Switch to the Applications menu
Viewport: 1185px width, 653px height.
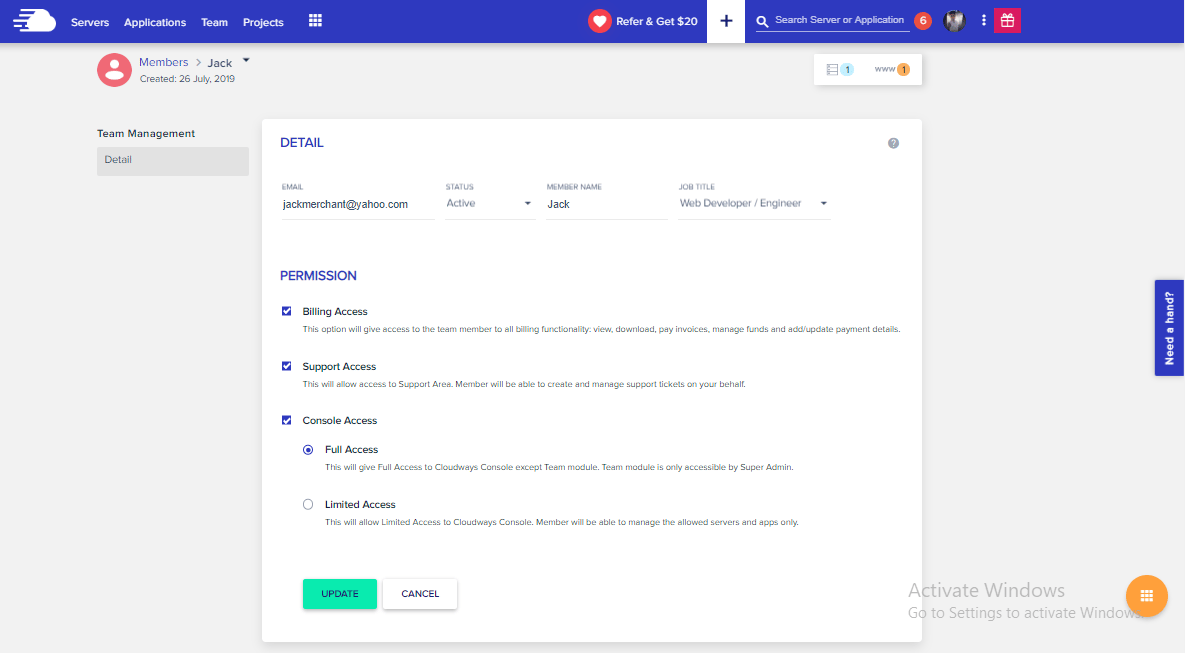[x=155, y=22]
